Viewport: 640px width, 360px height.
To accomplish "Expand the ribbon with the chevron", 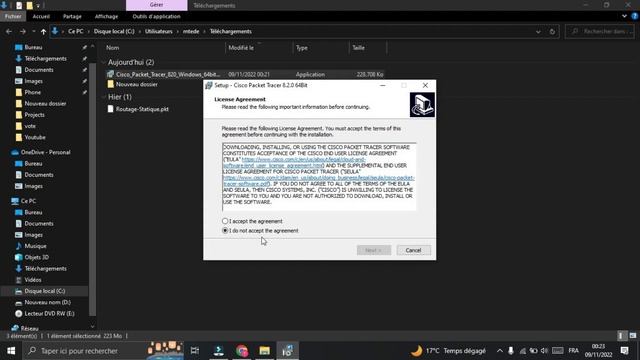I will 624,16.
